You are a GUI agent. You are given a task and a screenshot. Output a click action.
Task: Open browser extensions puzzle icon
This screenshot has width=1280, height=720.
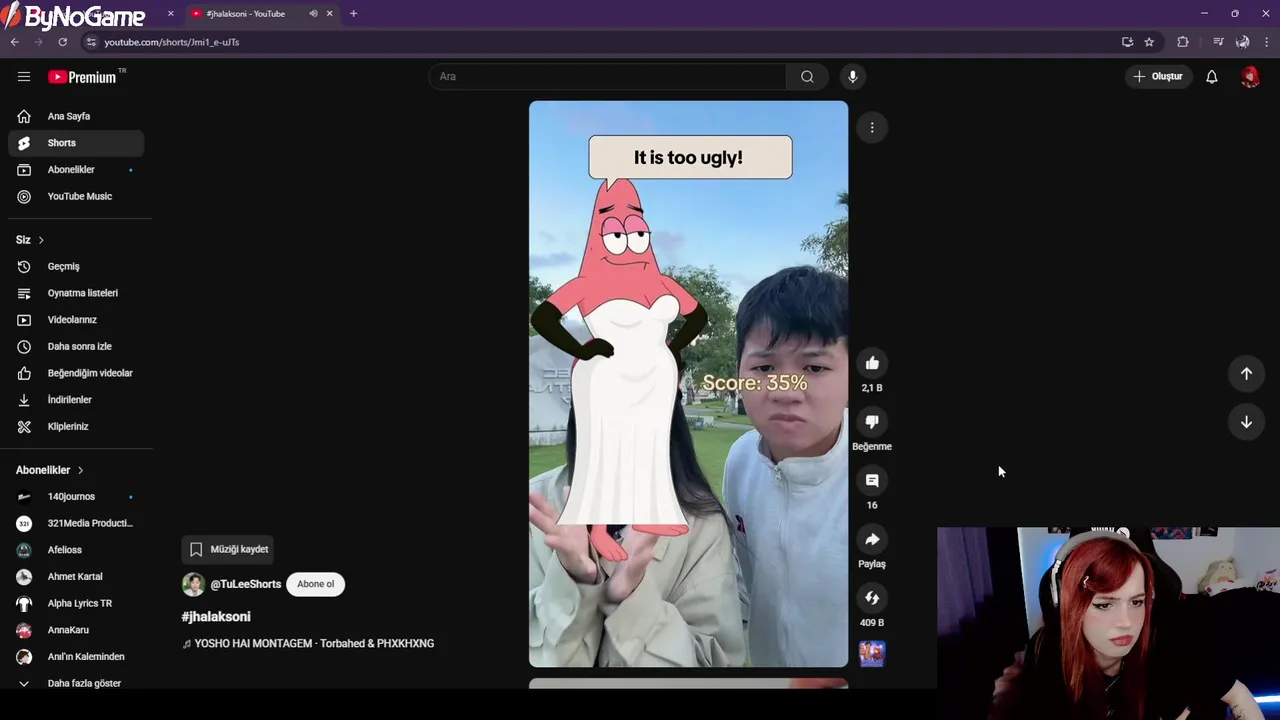[1183, 42]
